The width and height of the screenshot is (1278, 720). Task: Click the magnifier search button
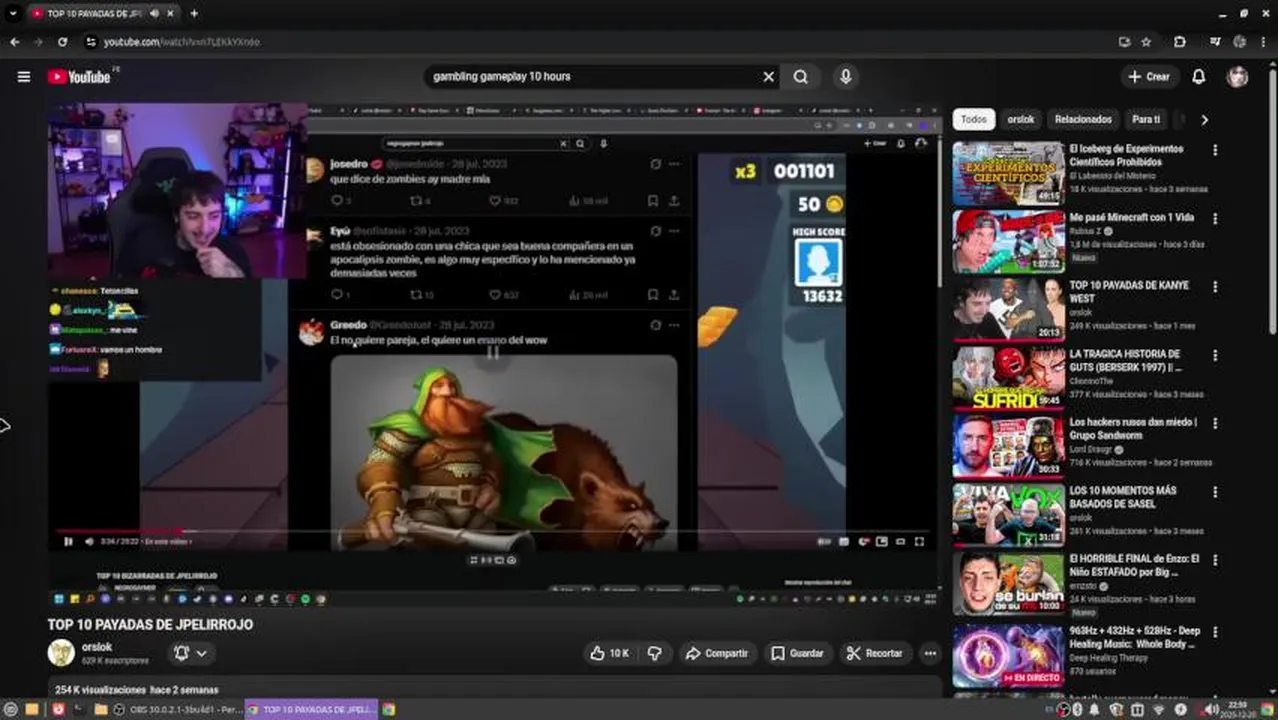pyautogui.click(x=801, y=77)
